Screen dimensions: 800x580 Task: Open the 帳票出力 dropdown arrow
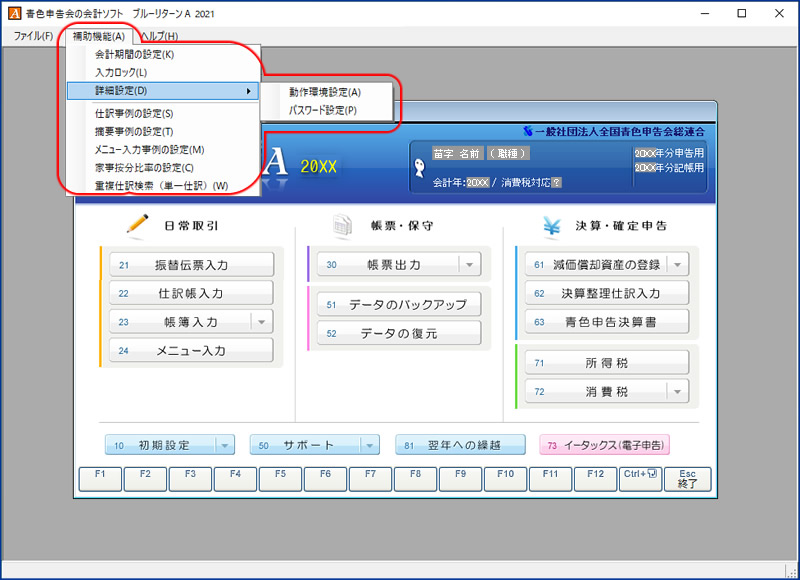click(x=469, y=265)
